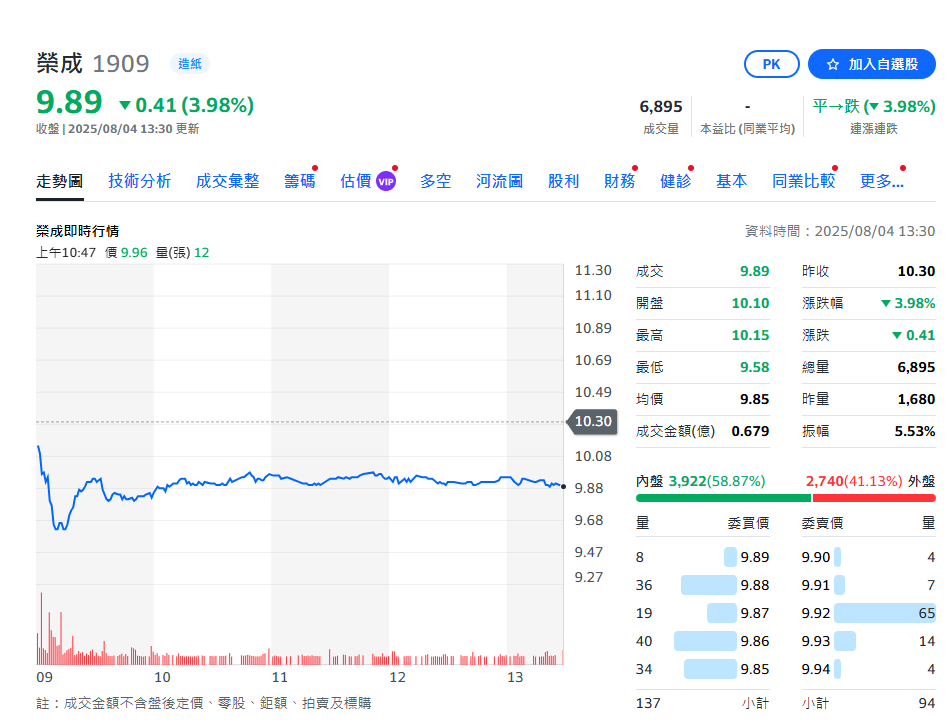
Task: Click the 昨量 value 1,680
Action: (916, 399)
